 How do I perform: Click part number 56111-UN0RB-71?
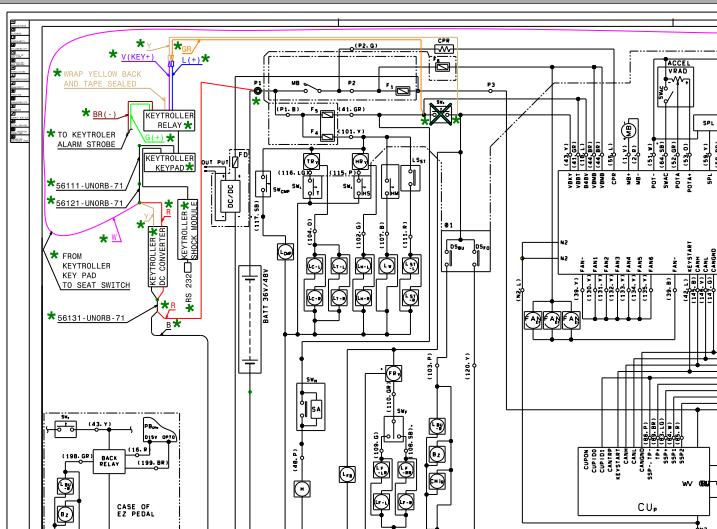[x=90, y=186]
